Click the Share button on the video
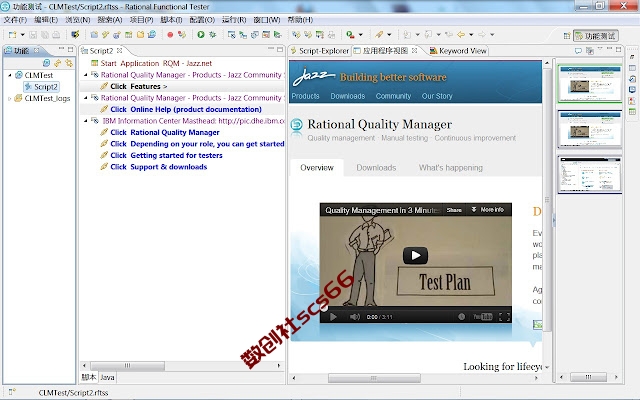The width and height of the screenshot is (640, 400). [x=454, y=210]
